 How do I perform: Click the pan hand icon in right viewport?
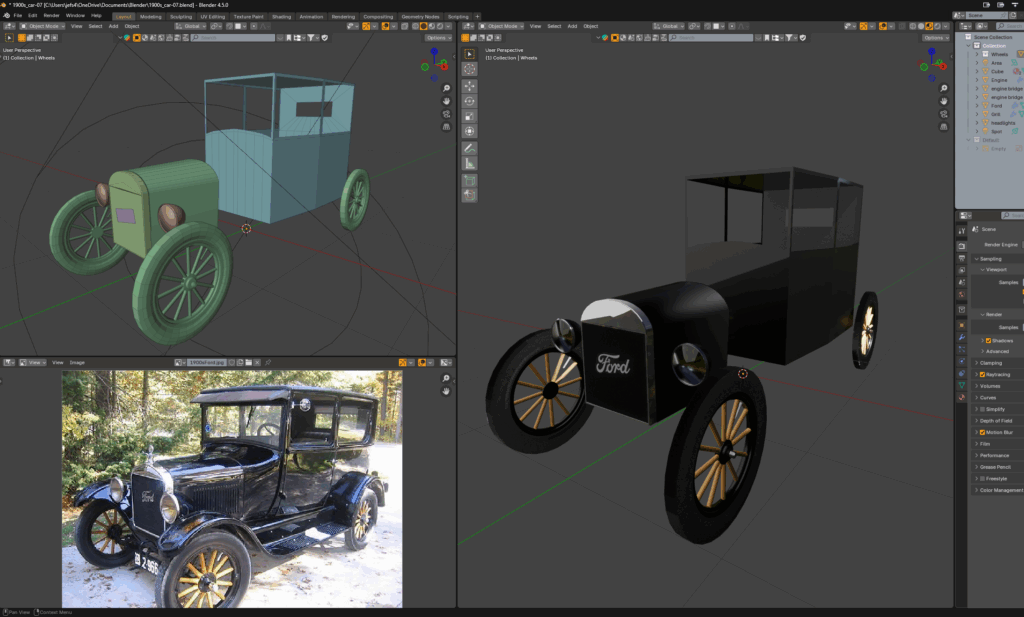944,101
